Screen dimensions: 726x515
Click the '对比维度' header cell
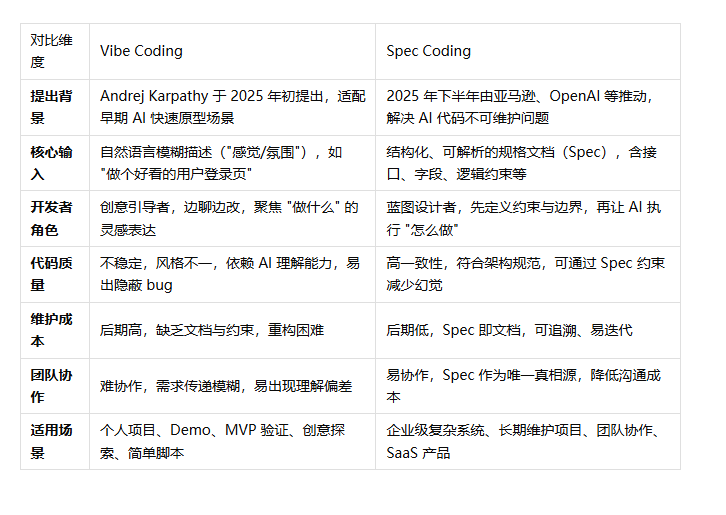point(55,51)
